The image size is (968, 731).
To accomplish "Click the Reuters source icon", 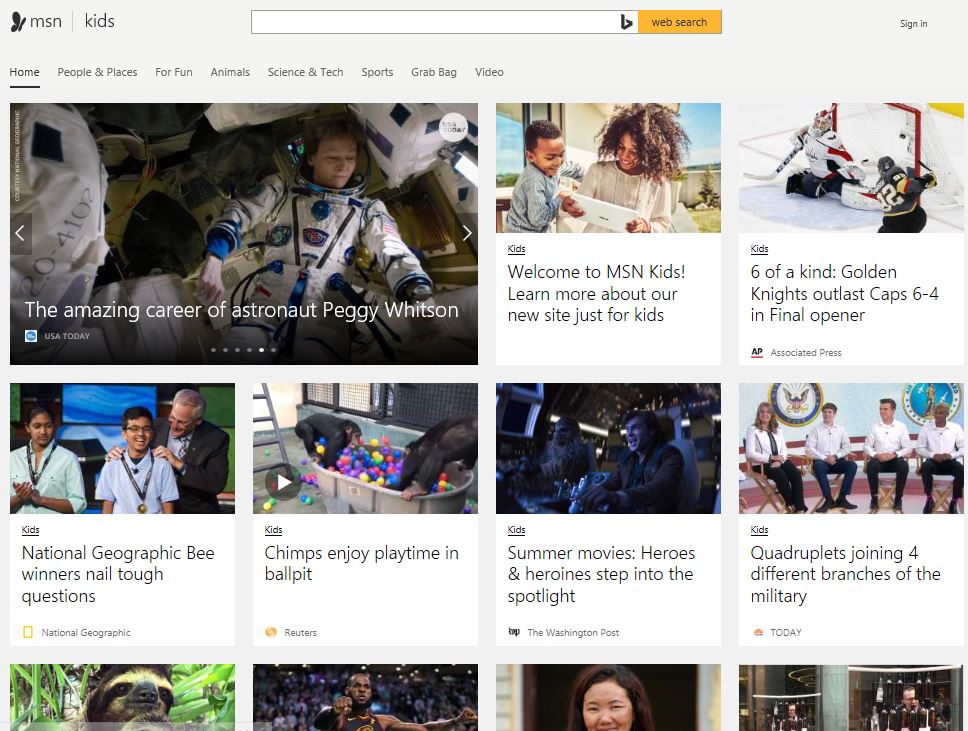I will (271, 632).
